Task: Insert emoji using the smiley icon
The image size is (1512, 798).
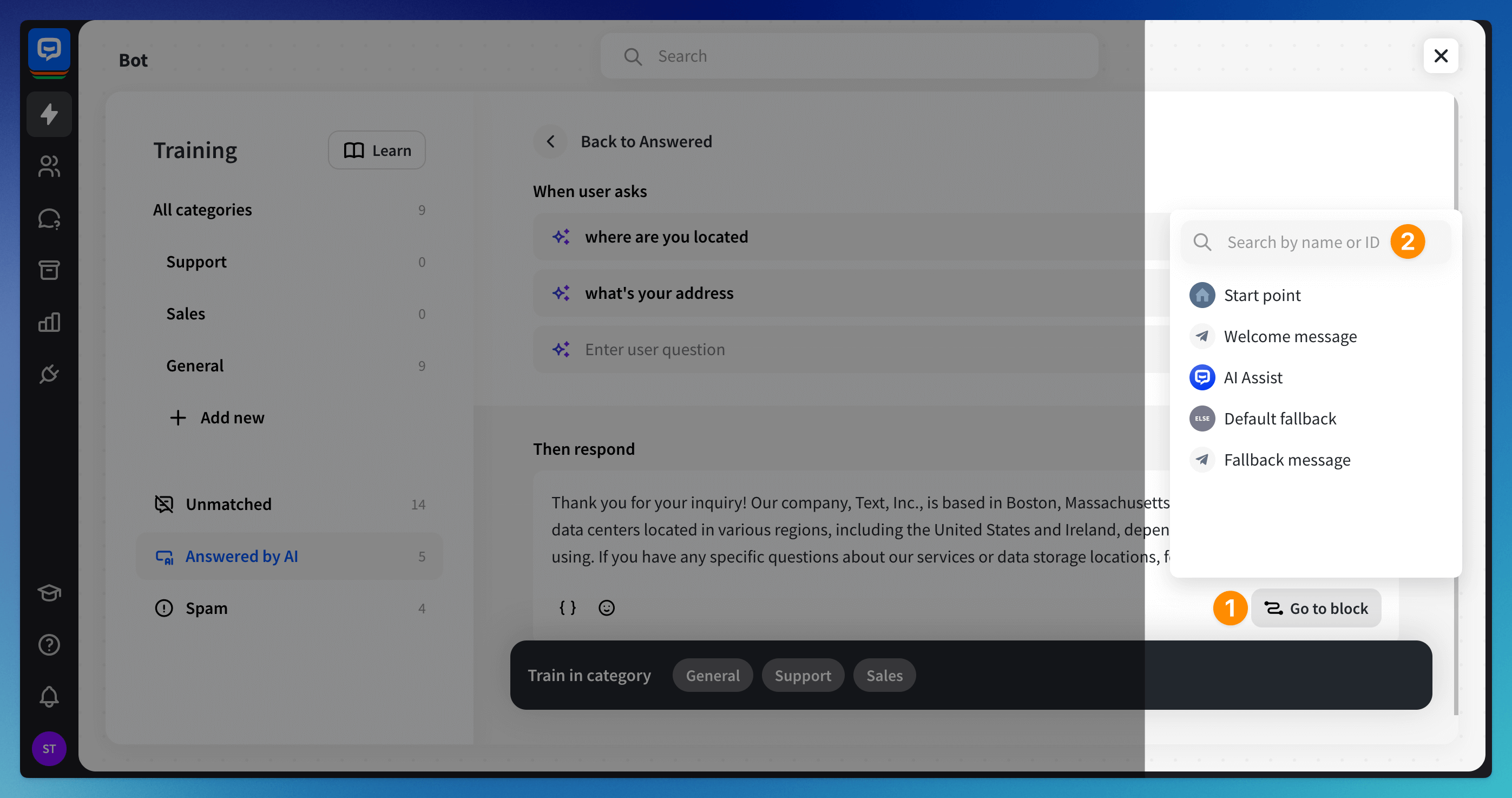Action: coord(606,608)
